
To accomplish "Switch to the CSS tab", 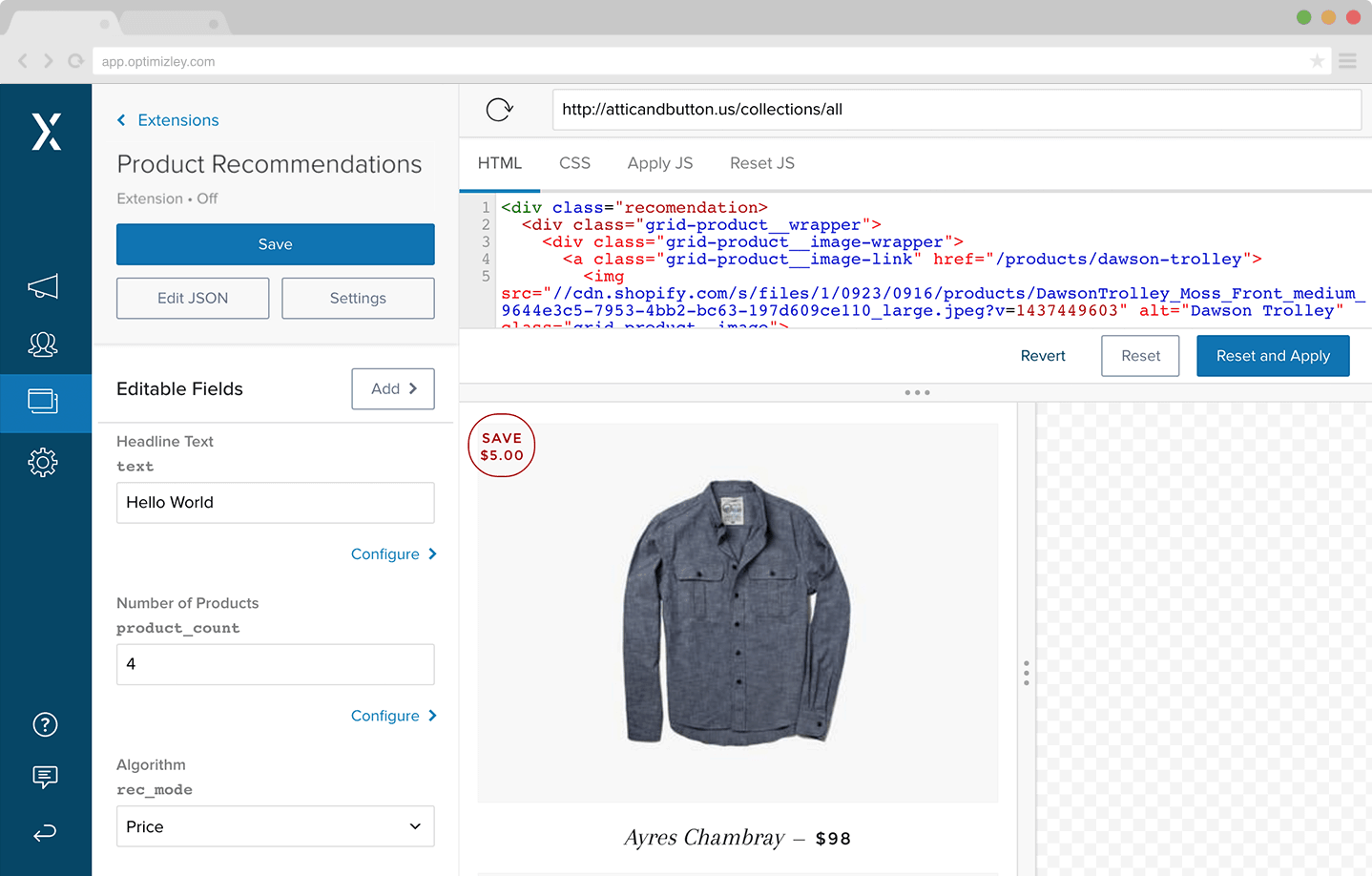I will point(574,163).
